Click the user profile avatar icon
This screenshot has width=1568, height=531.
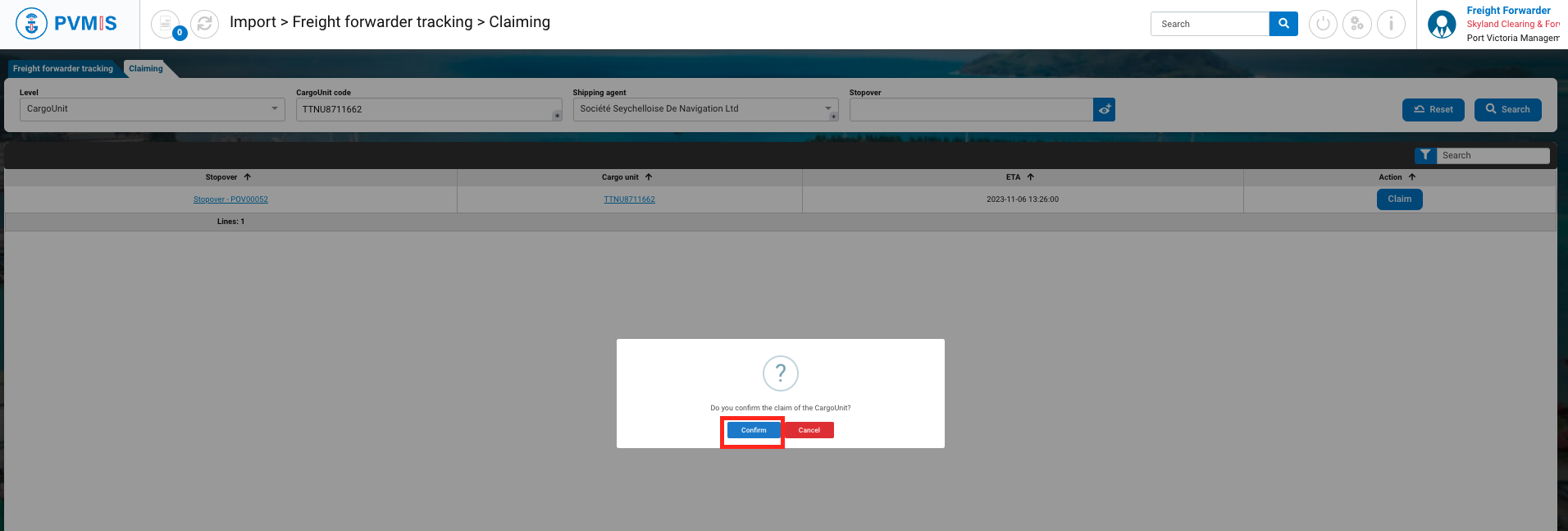tap(1442, 25)
